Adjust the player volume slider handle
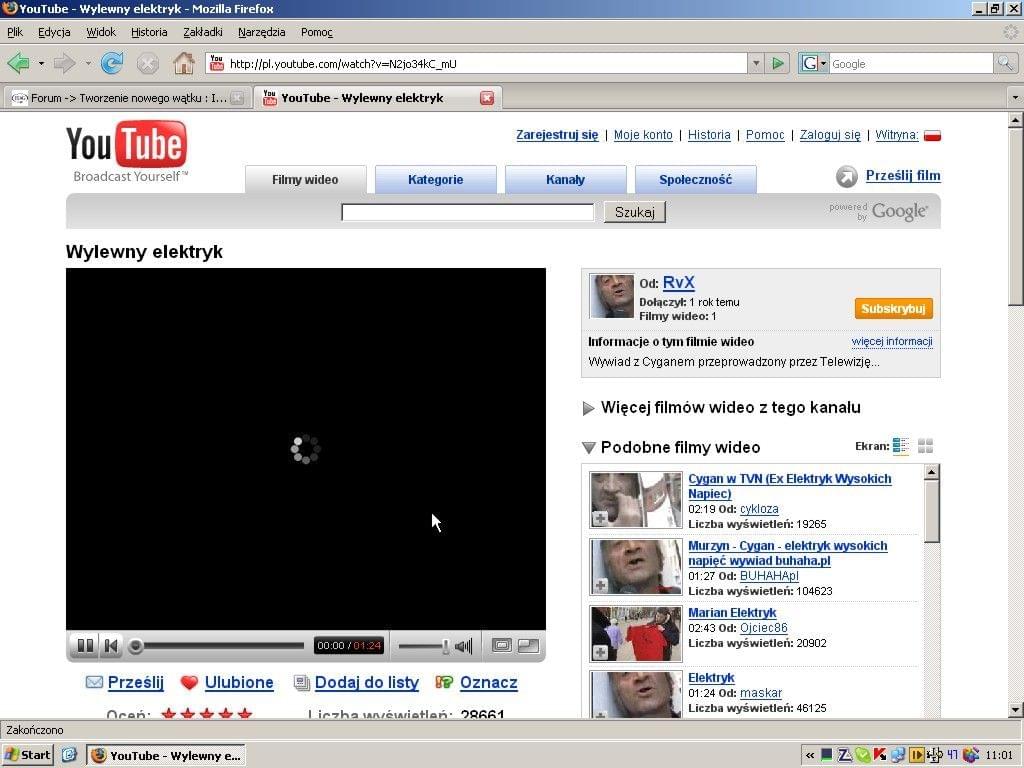The width and height of the screenshot is (1024, 768). pyautogui.click(x=445, y=646)
